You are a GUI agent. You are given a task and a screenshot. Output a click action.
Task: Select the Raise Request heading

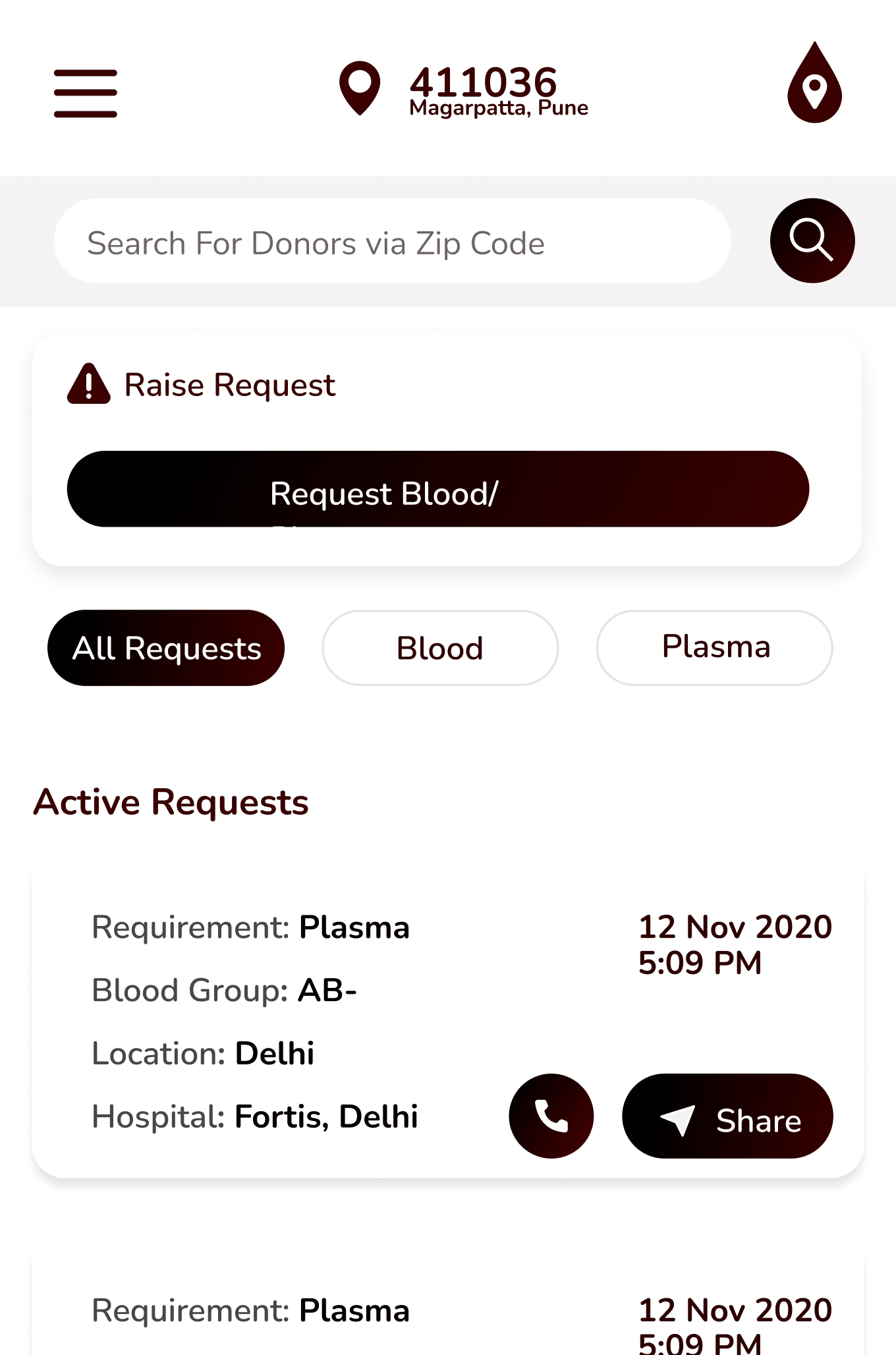click(230, 385)
